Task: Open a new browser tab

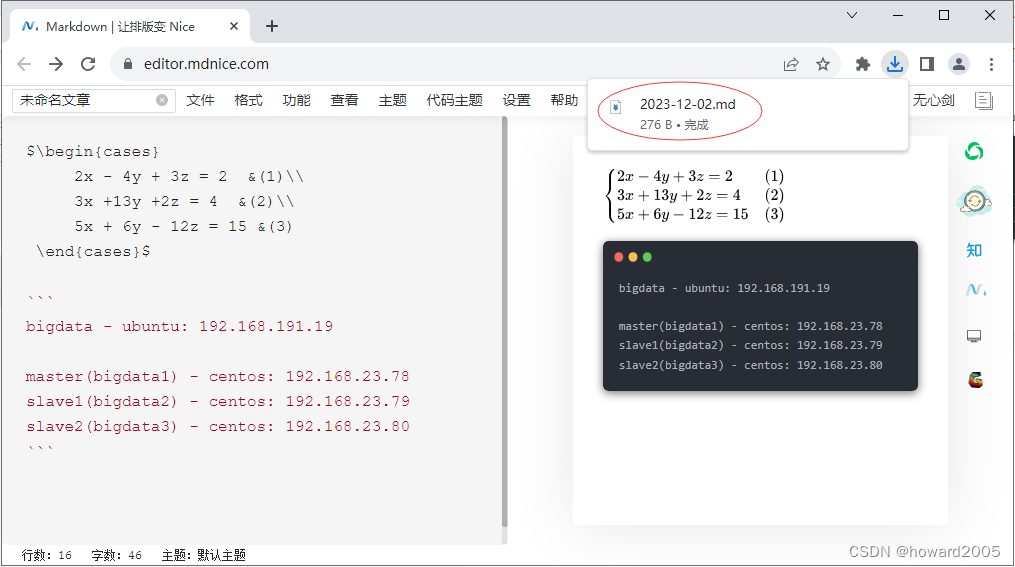Action: coord(272,26)
